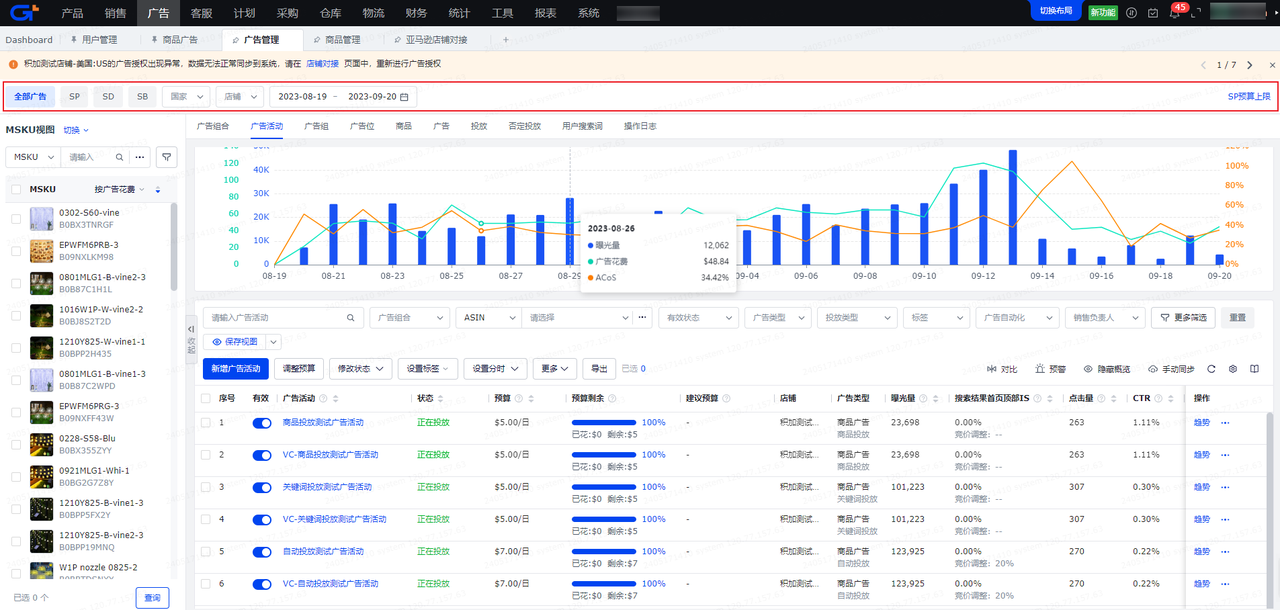Click the book help icon in table toolbar

point(1254,369)
